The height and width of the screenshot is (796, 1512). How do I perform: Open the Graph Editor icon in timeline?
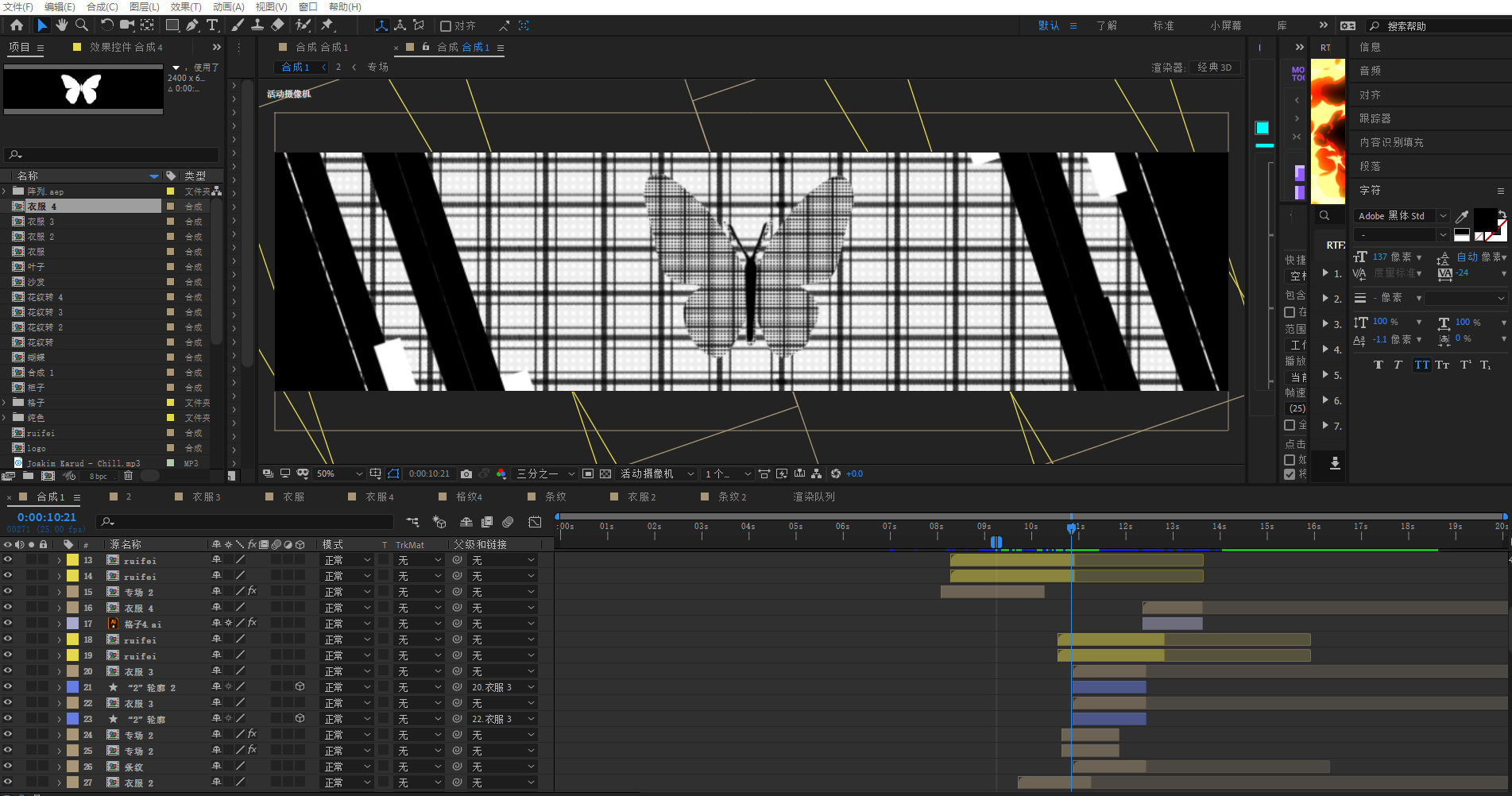pos(535,522)
